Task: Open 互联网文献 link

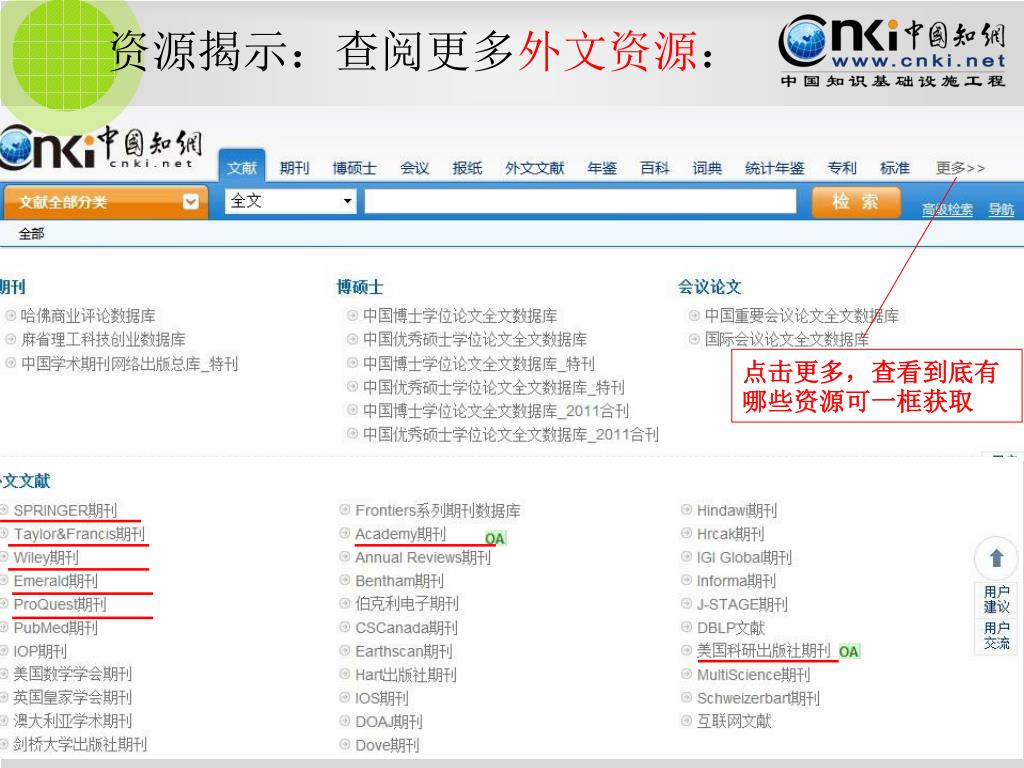Action: click(x=734, y=721)
